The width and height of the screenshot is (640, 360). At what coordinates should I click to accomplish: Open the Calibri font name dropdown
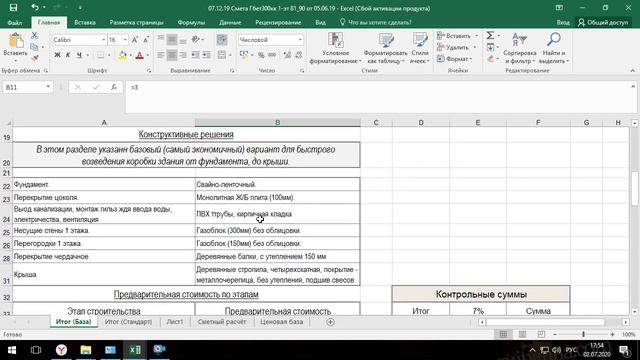tap(103, 40)
